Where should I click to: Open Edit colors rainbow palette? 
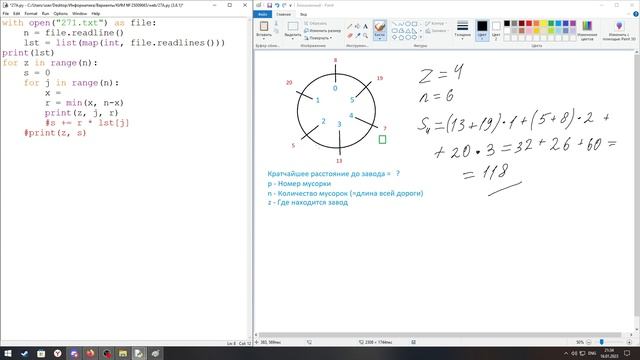coord(587,26)
